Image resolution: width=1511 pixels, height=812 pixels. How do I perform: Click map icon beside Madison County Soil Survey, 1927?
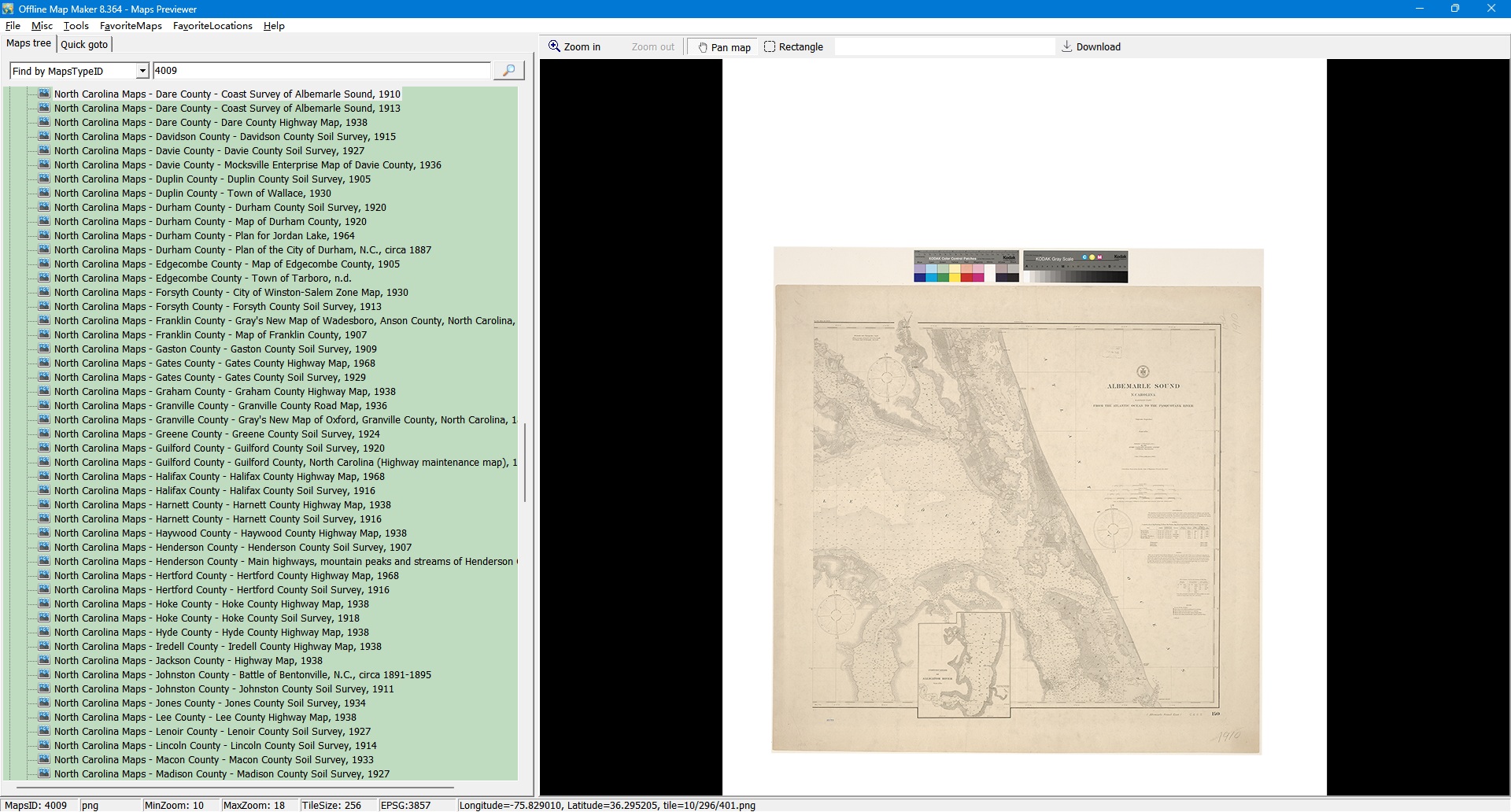[44, 773]
